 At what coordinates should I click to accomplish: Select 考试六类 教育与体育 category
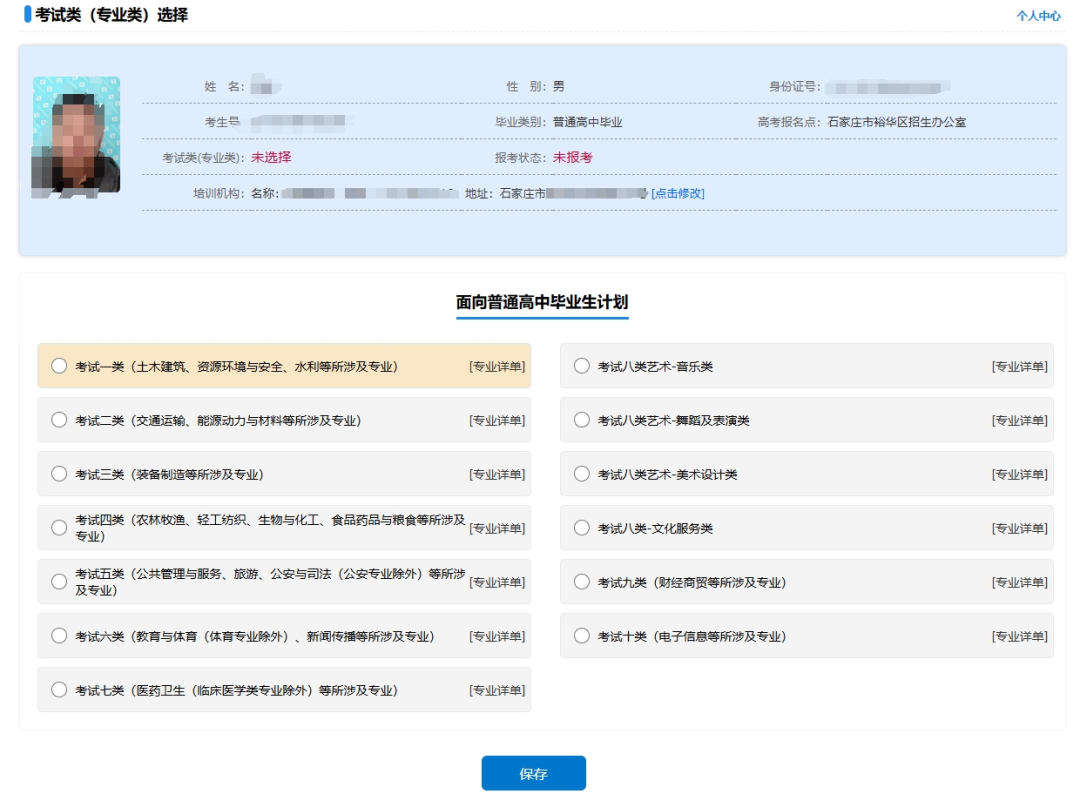[59, 635]
